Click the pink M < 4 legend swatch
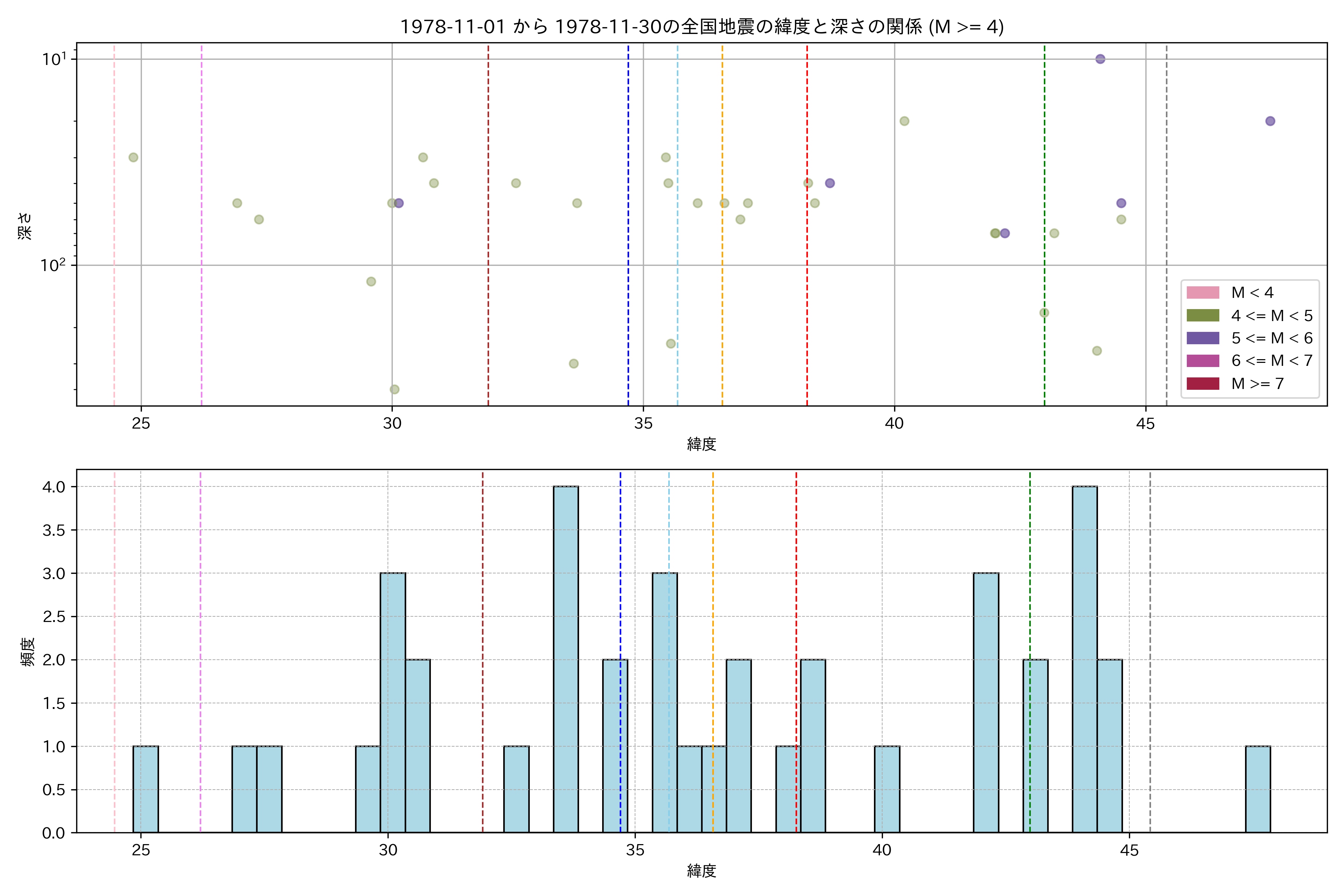Viewport: 1344px width, 896px height. 1202,293
